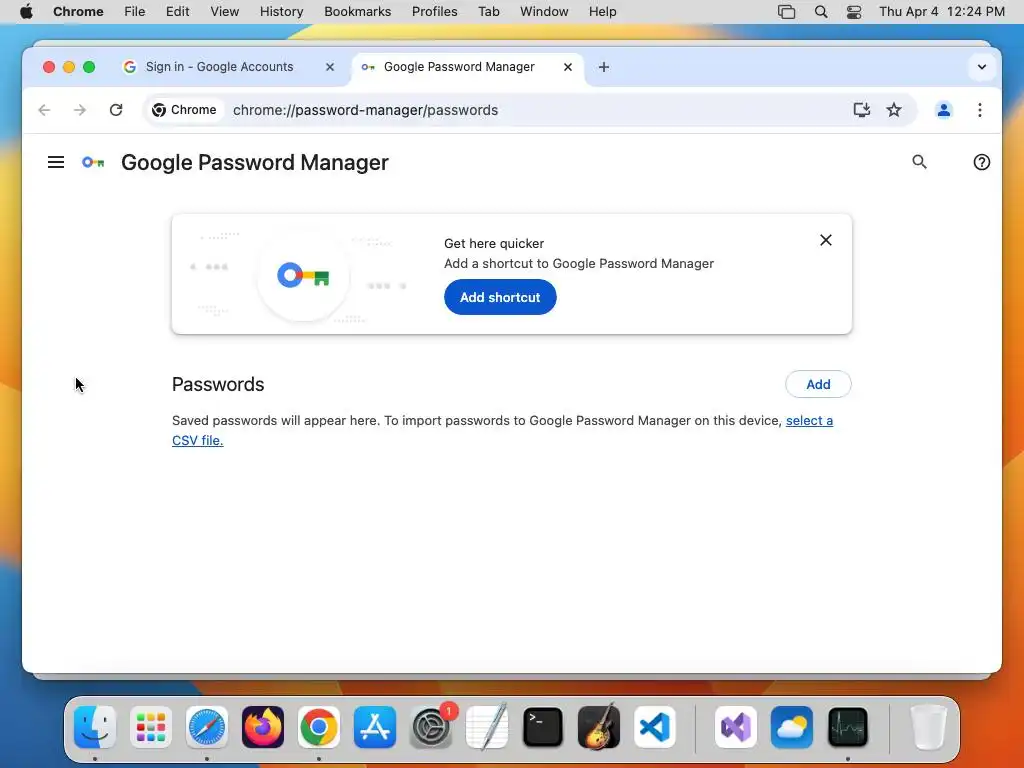Launch Safari from the Dock
This screenshot has height=768, width=1024.
pyautogui.click(x=207, y=727)
